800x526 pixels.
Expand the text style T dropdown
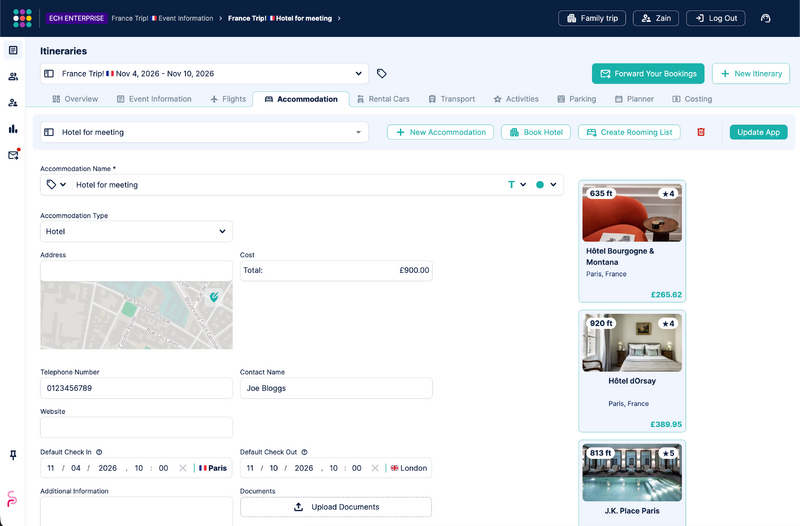tap(517, 185)
